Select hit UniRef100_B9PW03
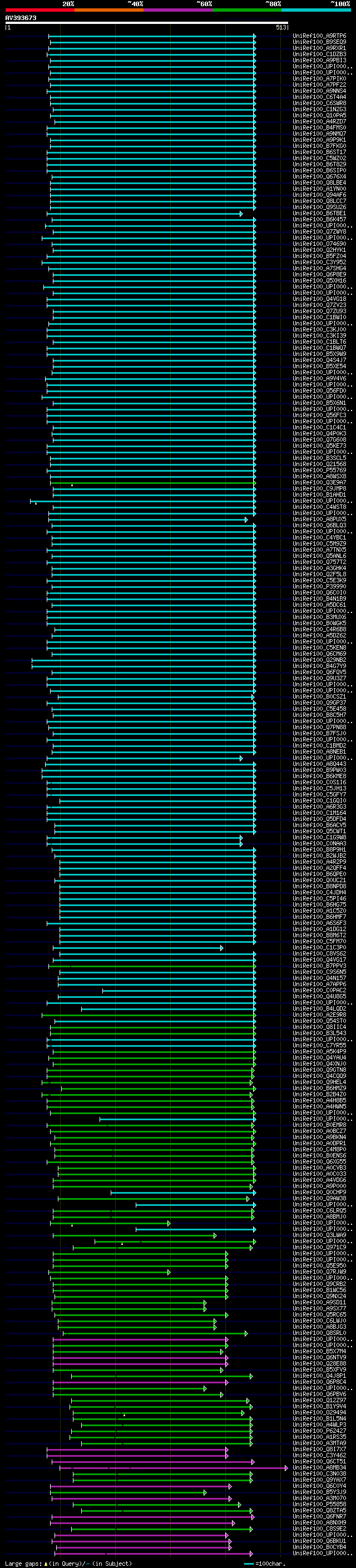 319,770
